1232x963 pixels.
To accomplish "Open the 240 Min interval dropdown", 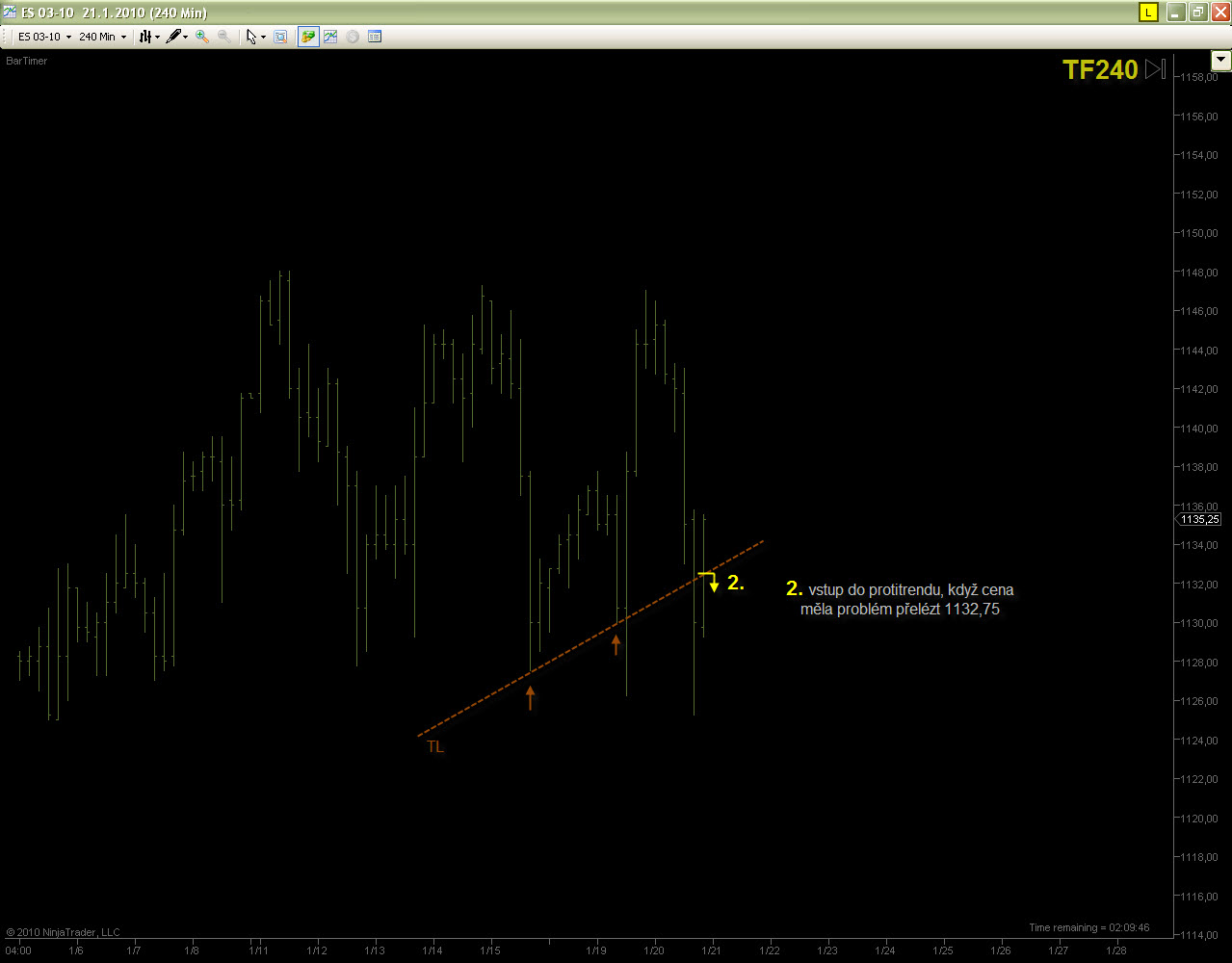I will (102, 37).
